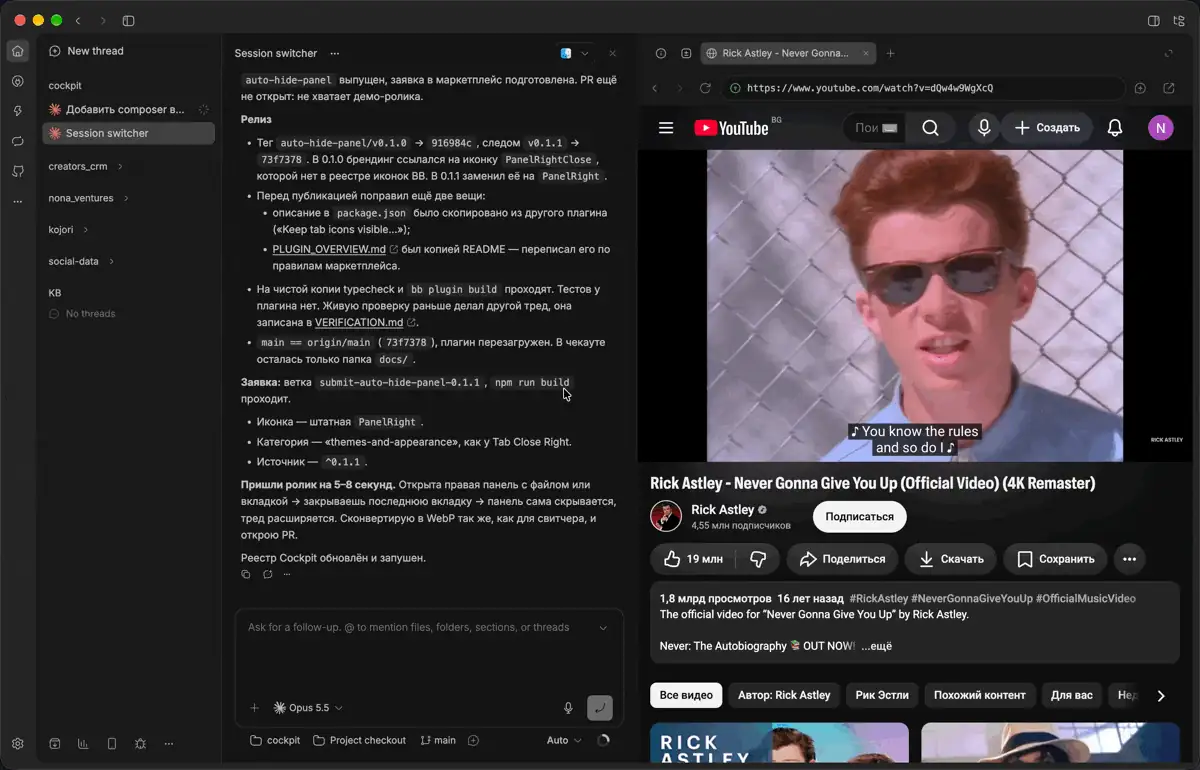Click the YouTube voice search microphone
The image size is (1200, 770).
tap(984, 128)
